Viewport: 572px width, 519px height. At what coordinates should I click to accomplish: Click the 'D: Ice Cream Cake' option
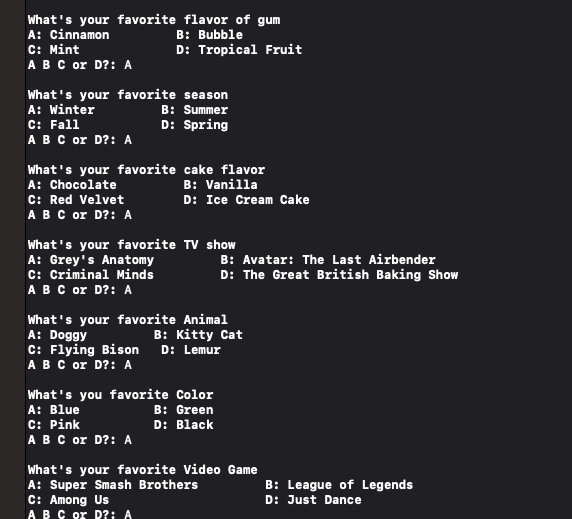[247, 200]
